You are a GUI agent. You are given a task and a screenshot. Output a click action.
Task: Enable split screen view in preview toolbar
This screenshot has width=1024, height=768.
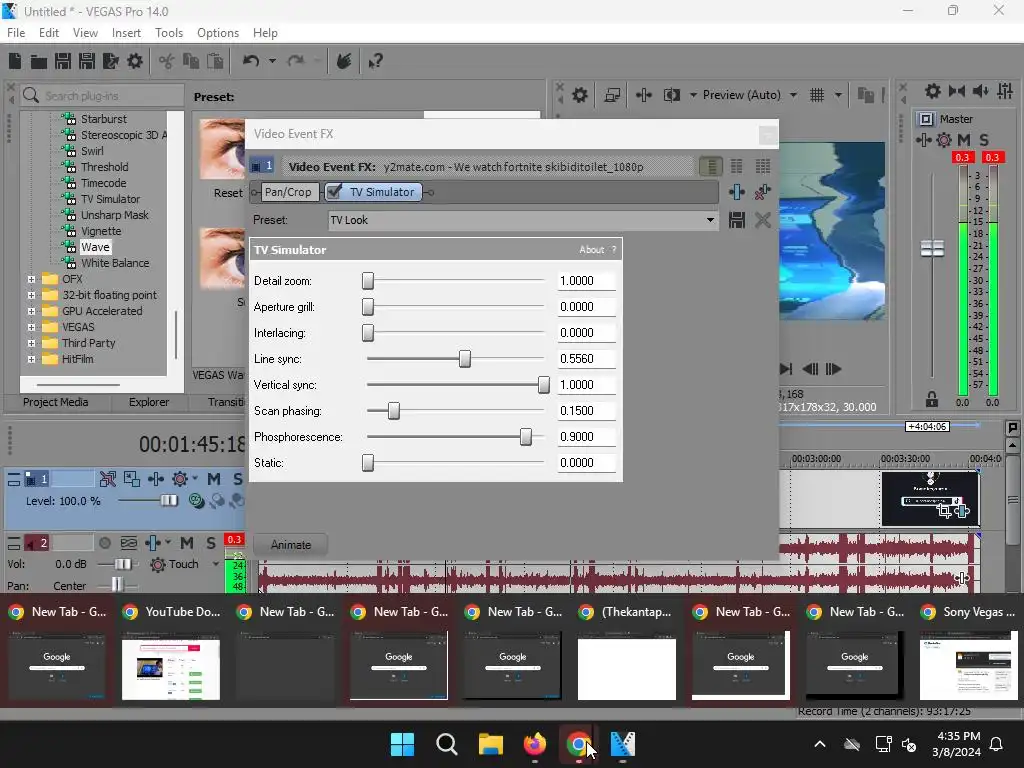click(672, 95)
